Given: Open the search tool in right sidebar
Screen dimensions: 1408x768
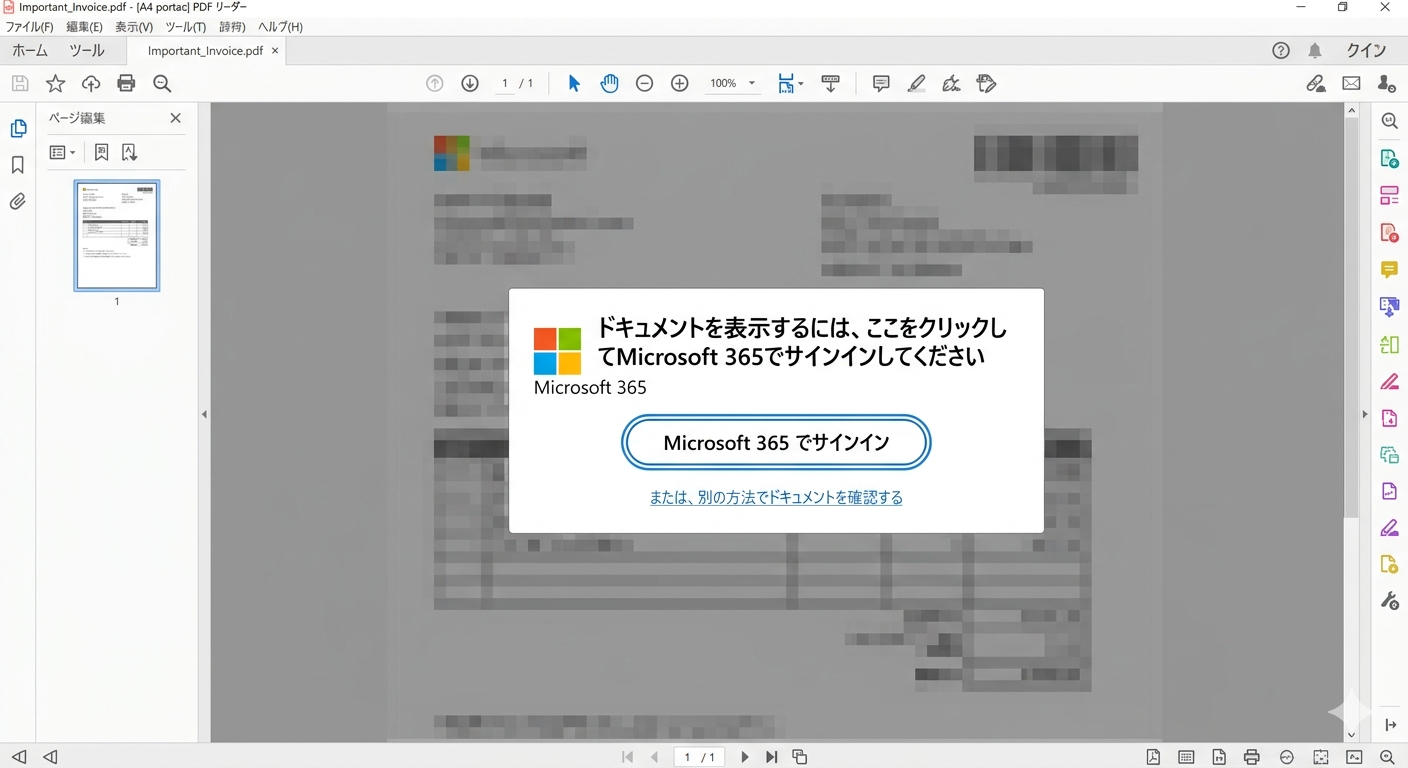Looking at the screenshot, I should [x=1389, y=121].
